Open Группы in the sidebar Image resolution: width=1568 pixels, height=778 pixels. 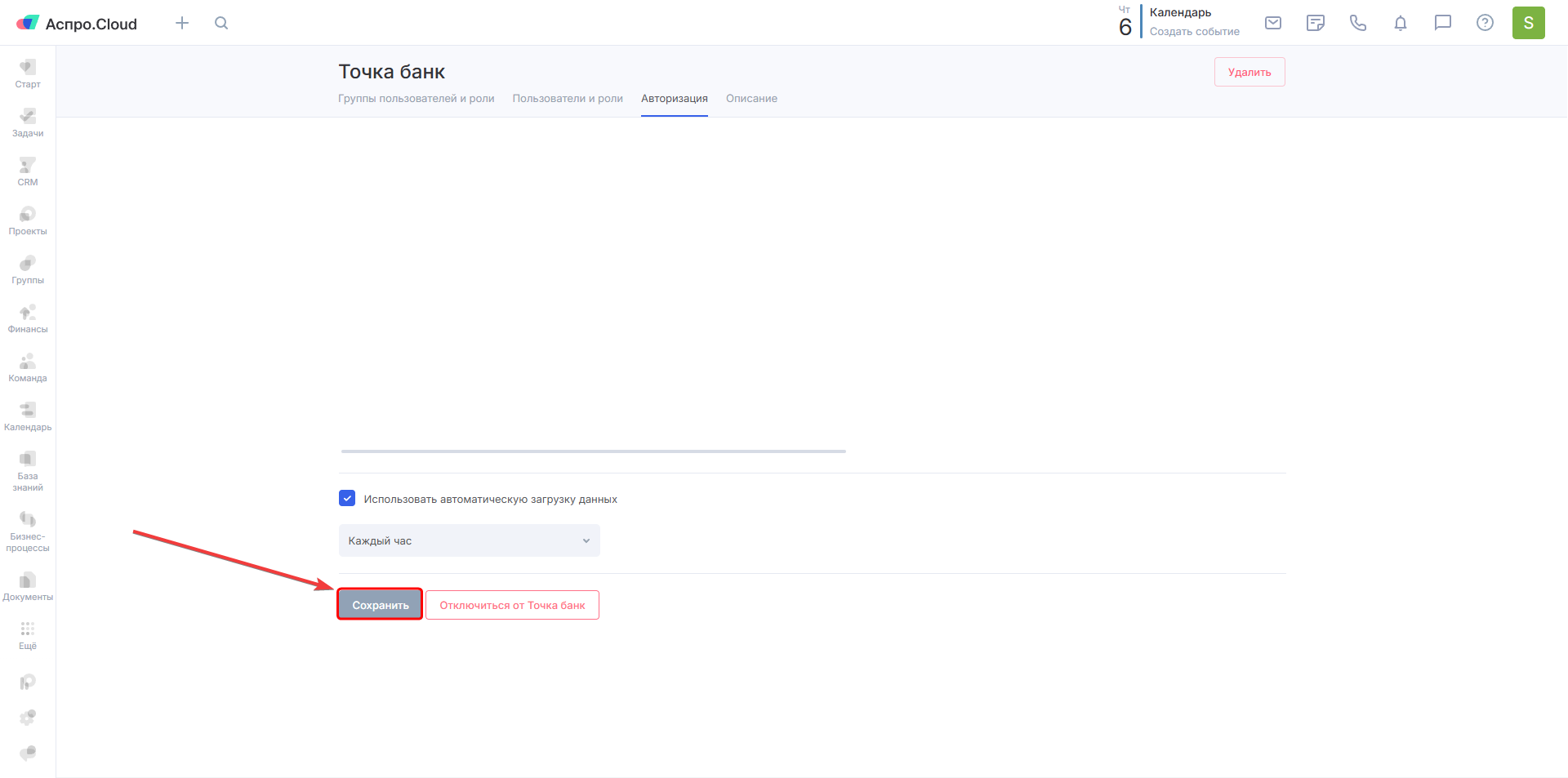click(x=28, y=269)
